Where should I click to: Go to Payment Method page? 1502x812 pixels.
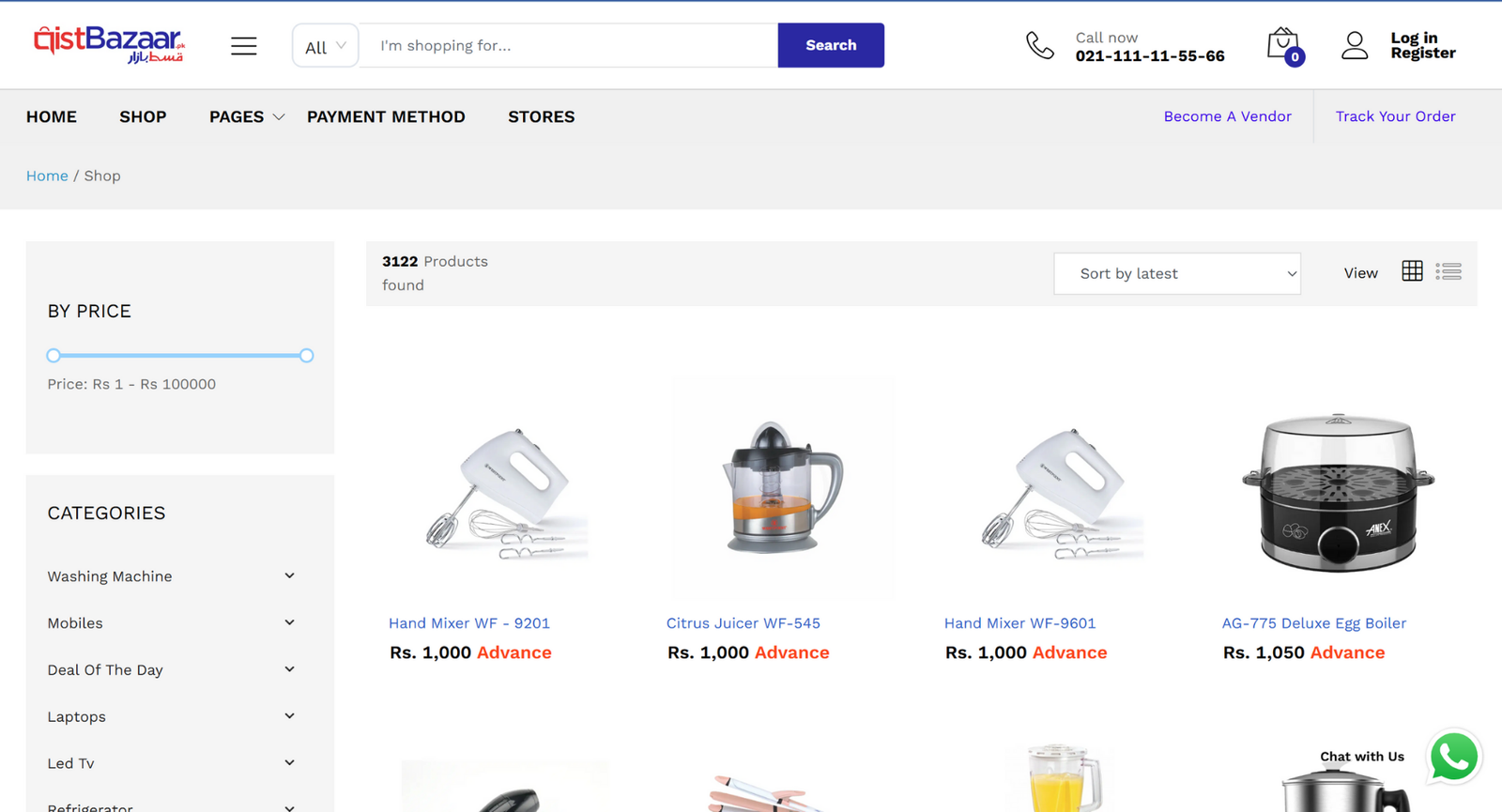(386, 116)
